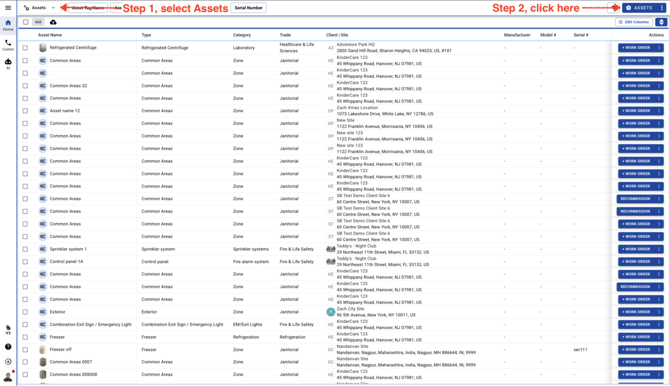Click the Teddy's Night Club image in Sprinkler row
Image resolution: width=670 pixels, height=386 pixels.
[330, 249]
